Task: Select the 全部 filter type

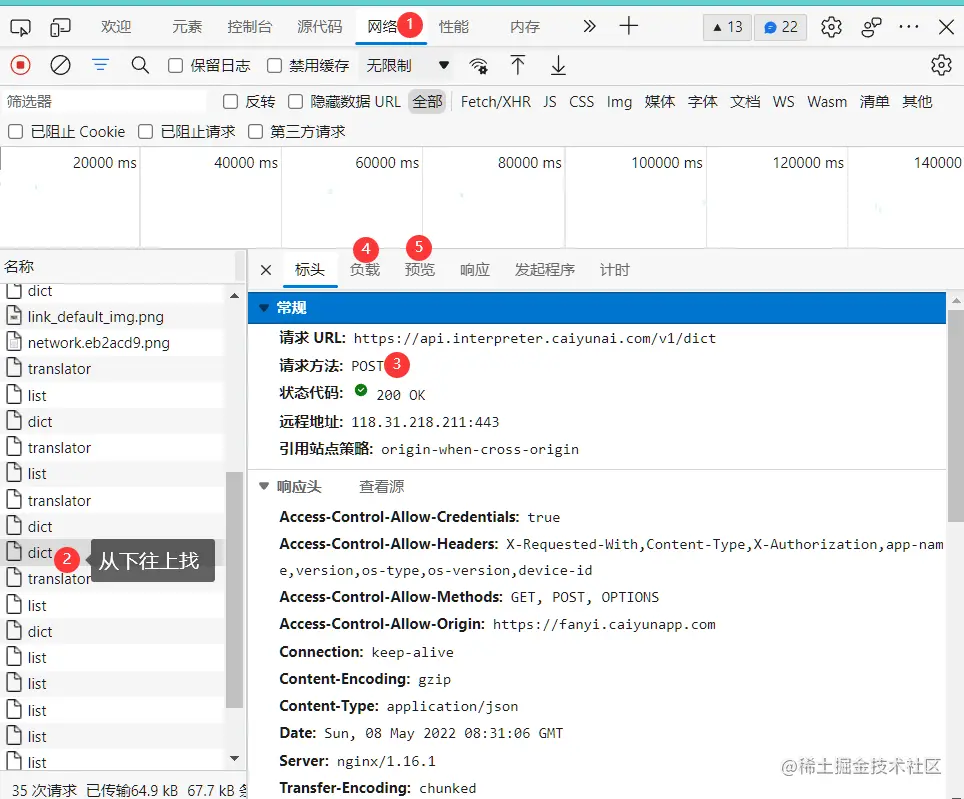Action: pos(427,101)
